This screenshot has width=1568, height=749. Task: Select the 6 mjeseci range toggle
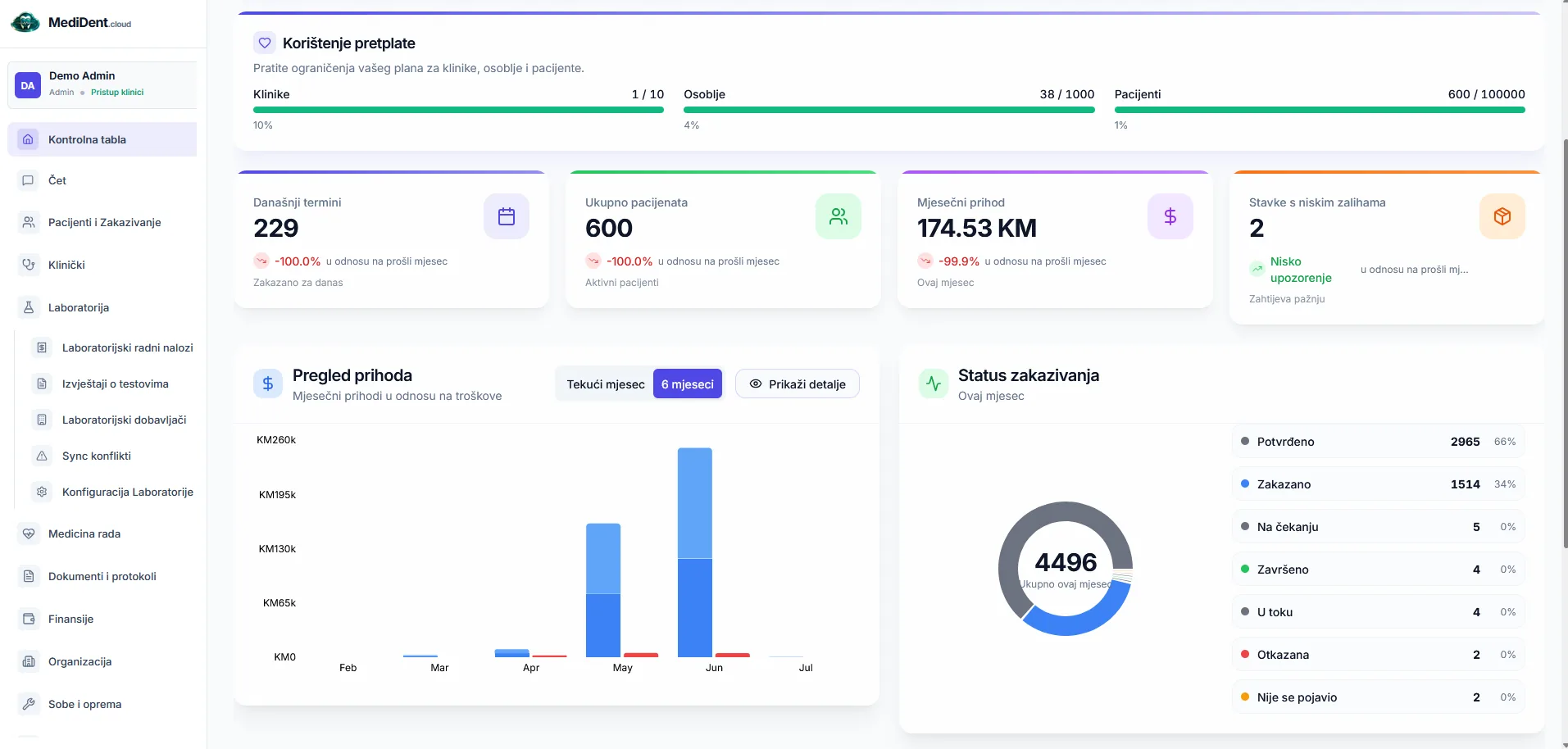(688, 384)
